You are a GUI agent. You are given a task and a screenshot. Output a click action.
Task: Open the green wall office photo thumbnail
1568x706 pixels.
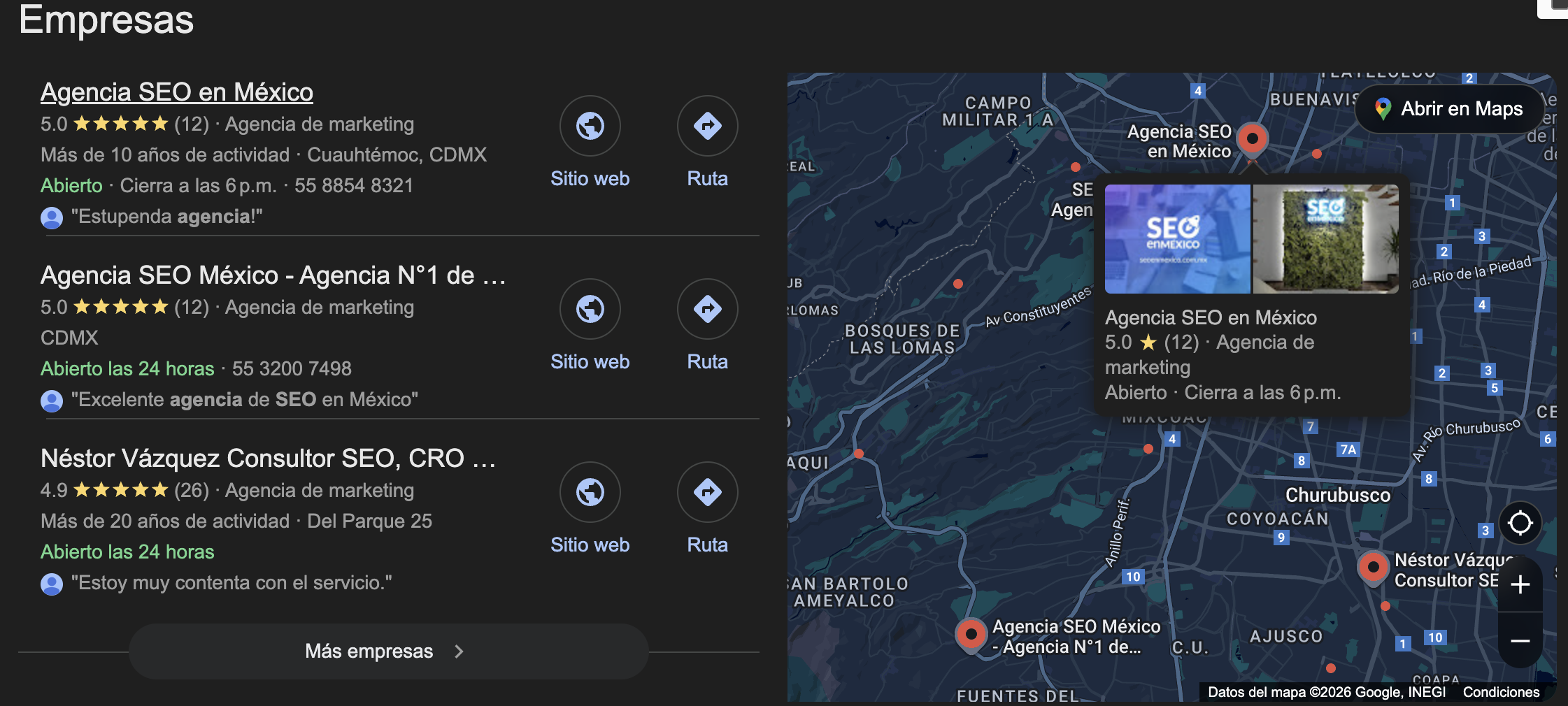coord(1326,239)
